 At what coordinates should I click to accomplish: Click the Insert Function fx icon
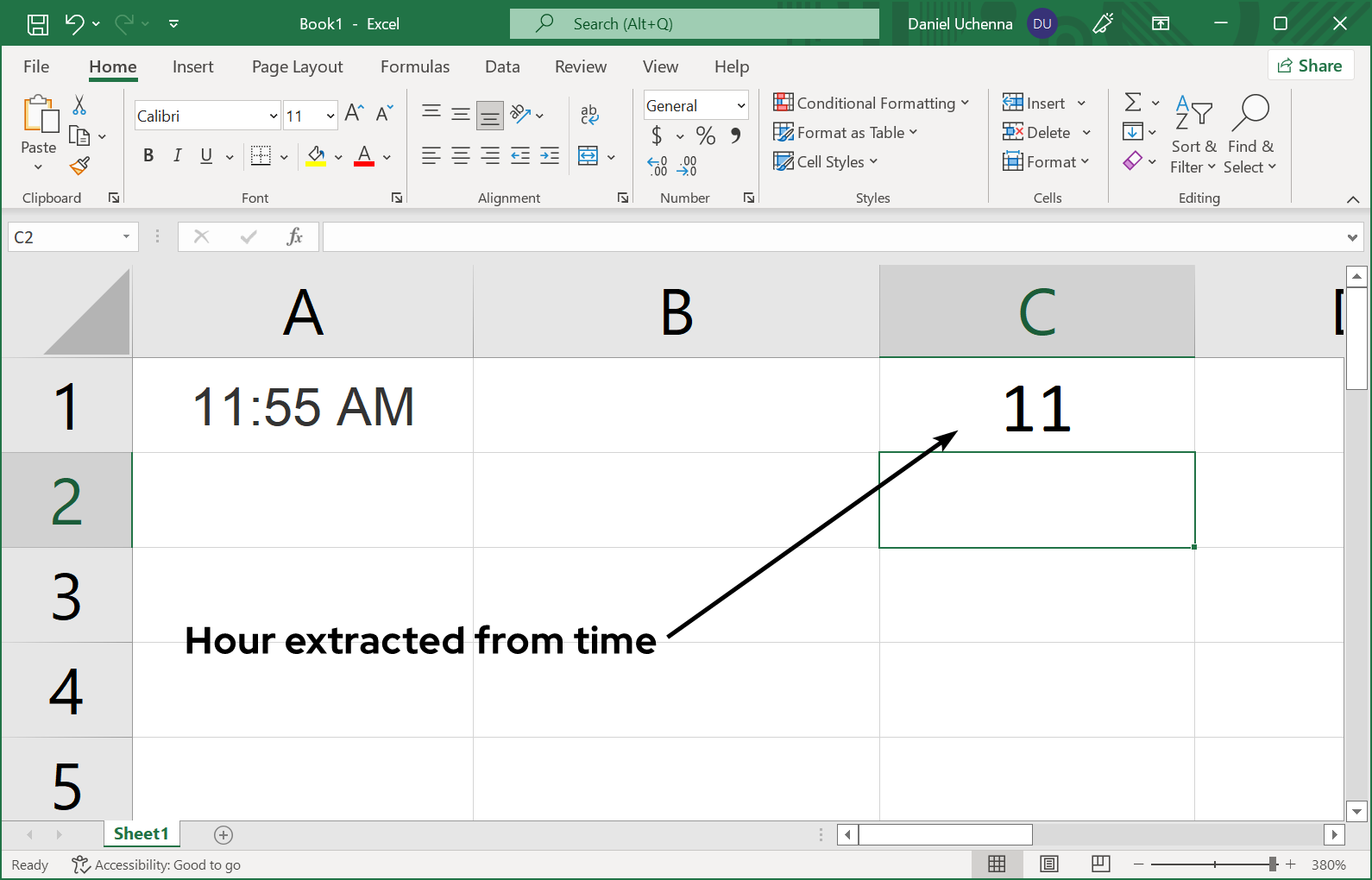[294, 236]
